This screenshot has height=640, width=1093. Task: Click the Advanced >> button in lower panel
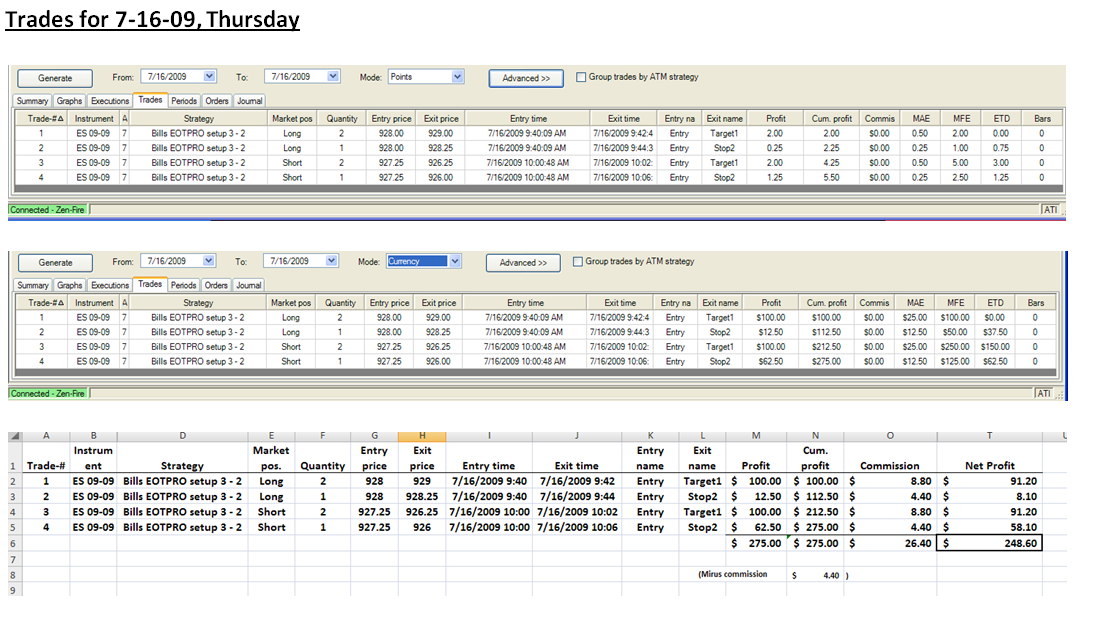[523, 263]
